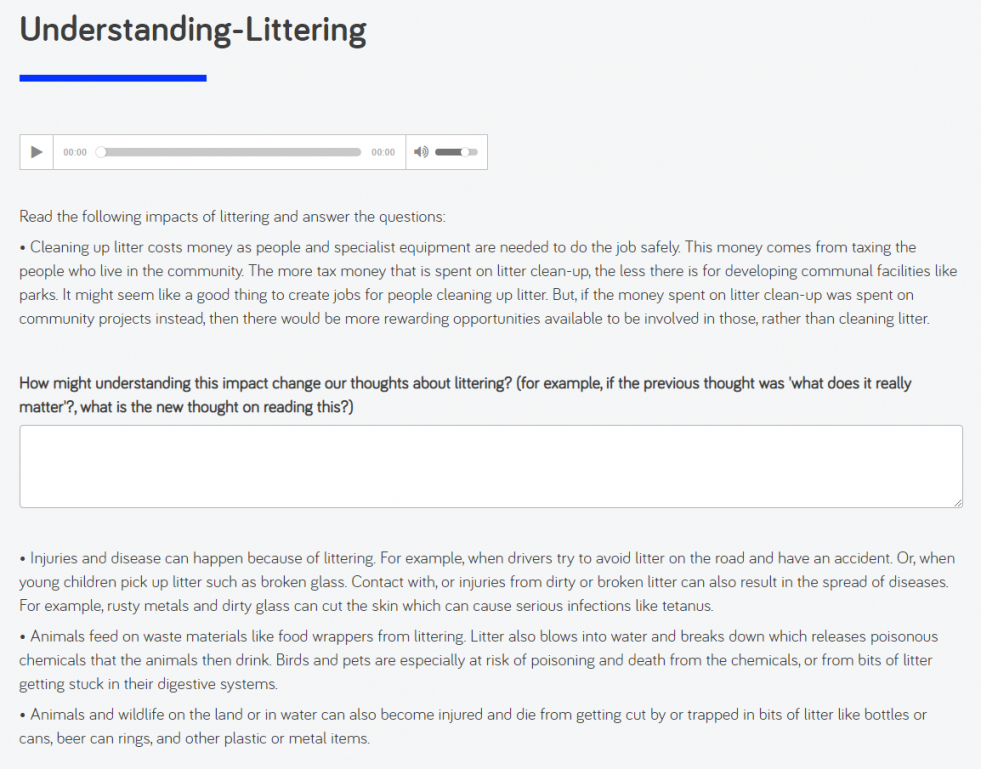Click the middle of the audio progress track
981x769 pixels.
click(229, 152)
